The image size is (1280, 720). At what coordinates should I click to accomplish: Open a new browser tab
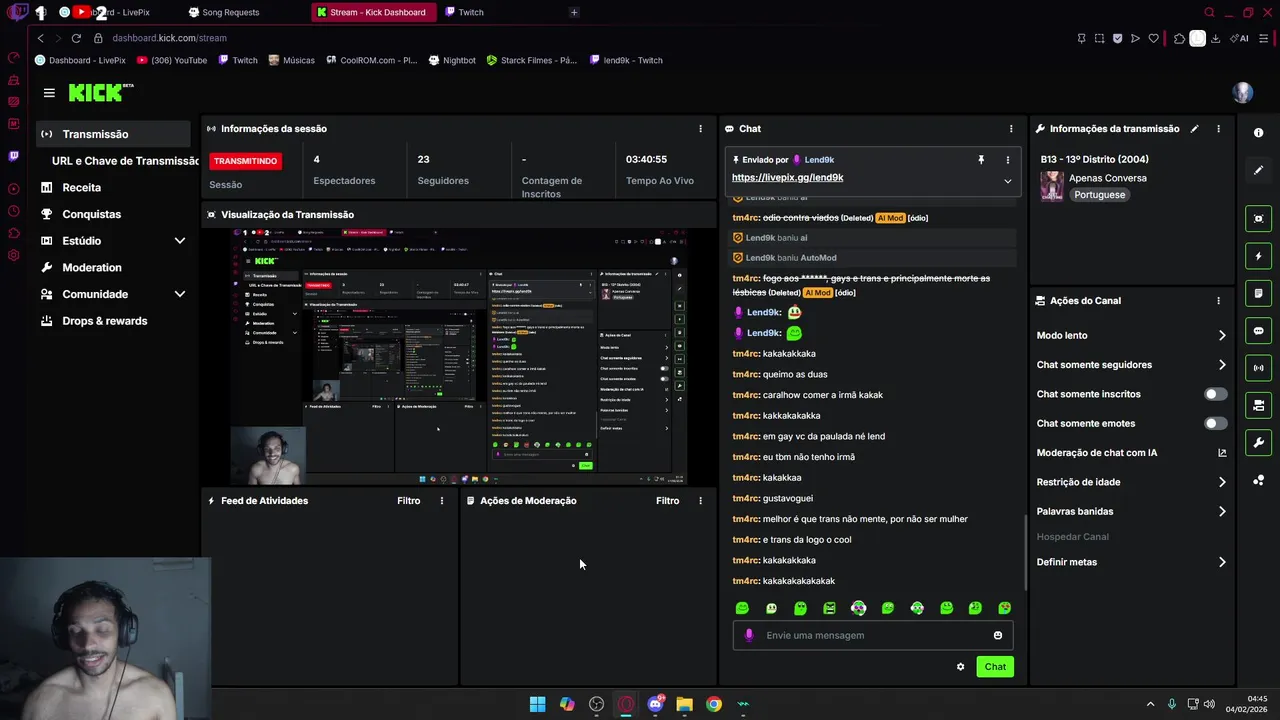click(573, 12)
